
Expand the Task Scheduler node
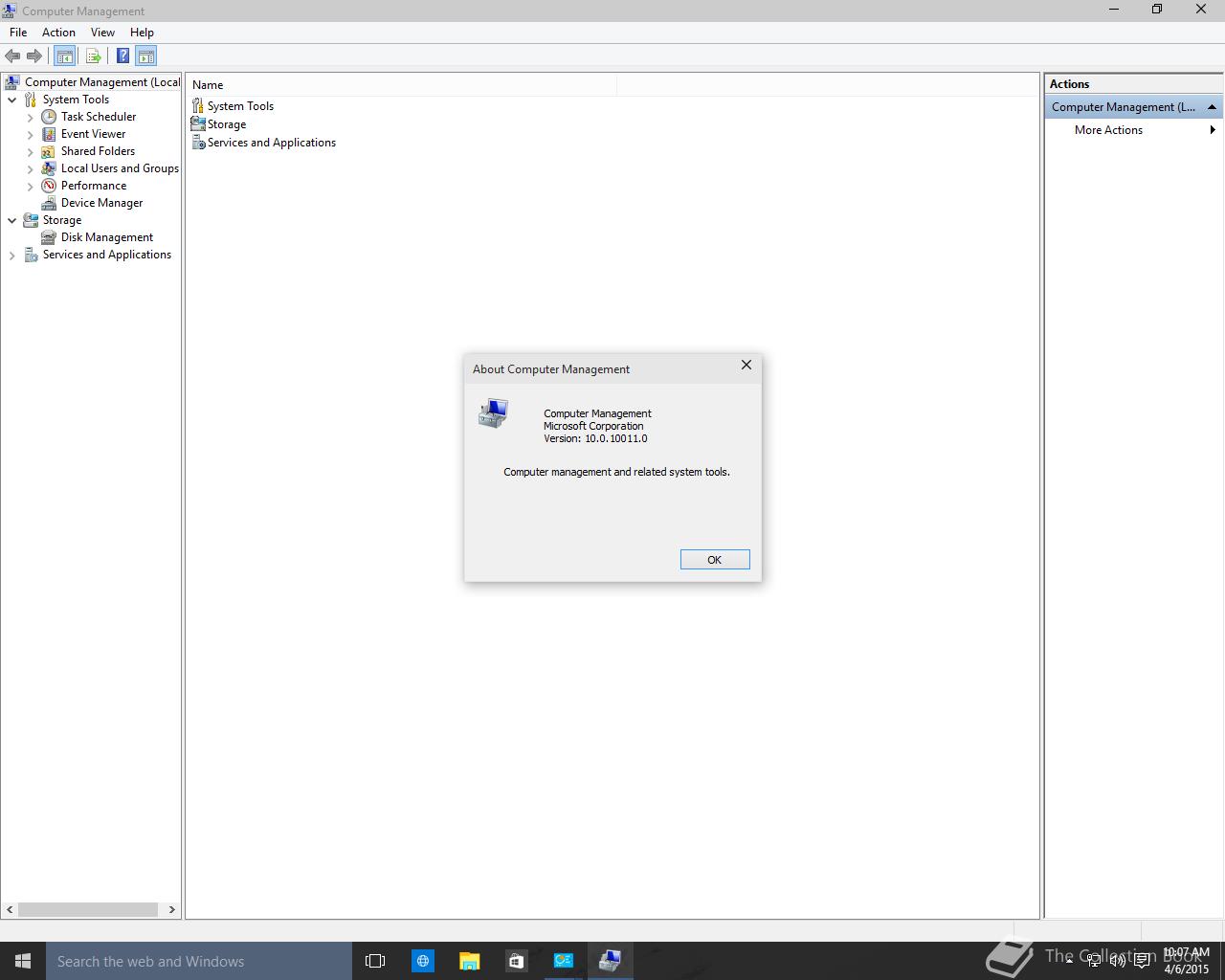coord(31,118)
